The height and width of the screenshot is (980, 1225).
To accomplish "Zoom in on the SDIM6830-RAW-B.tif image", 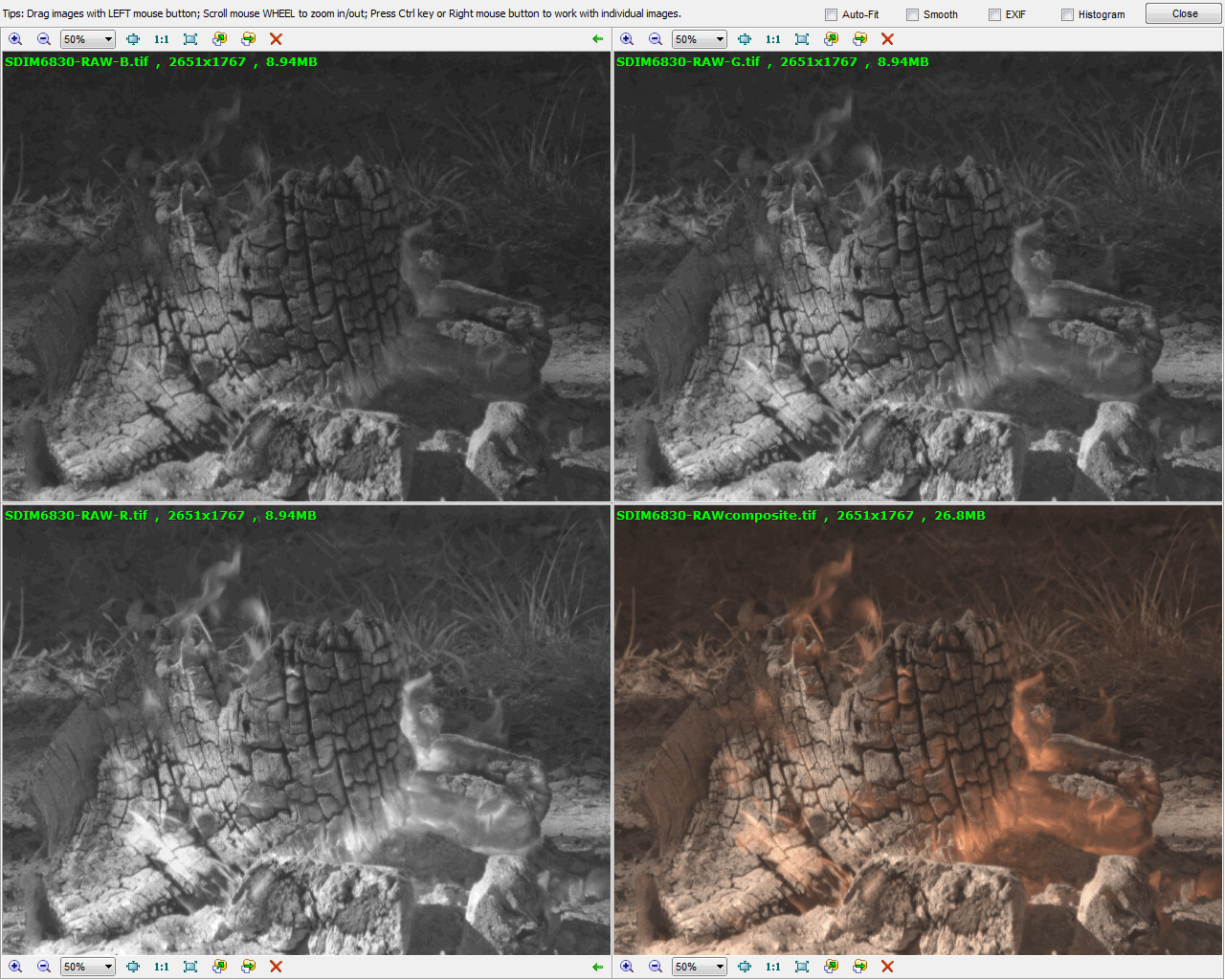I will [x=15, y=39].
